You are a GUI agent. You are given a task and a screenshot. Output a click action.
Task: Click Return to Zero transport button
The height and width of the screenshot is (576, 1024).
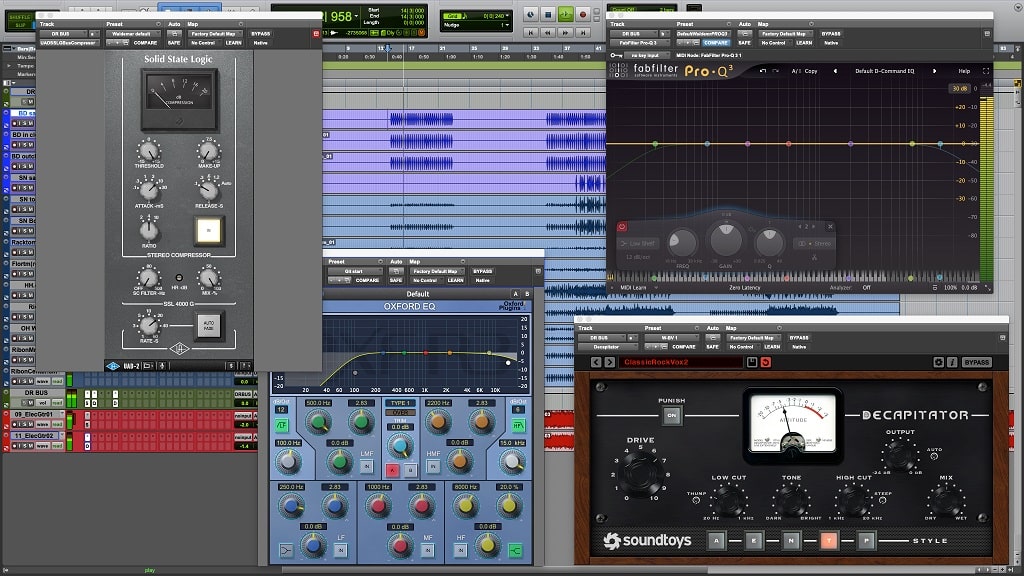(x=530, y=32)
